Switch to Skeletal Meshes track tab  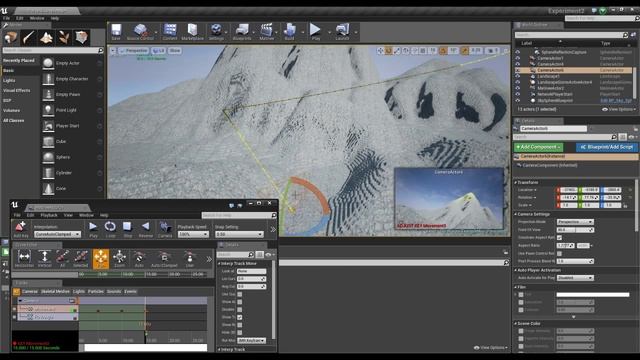point(55,292)
